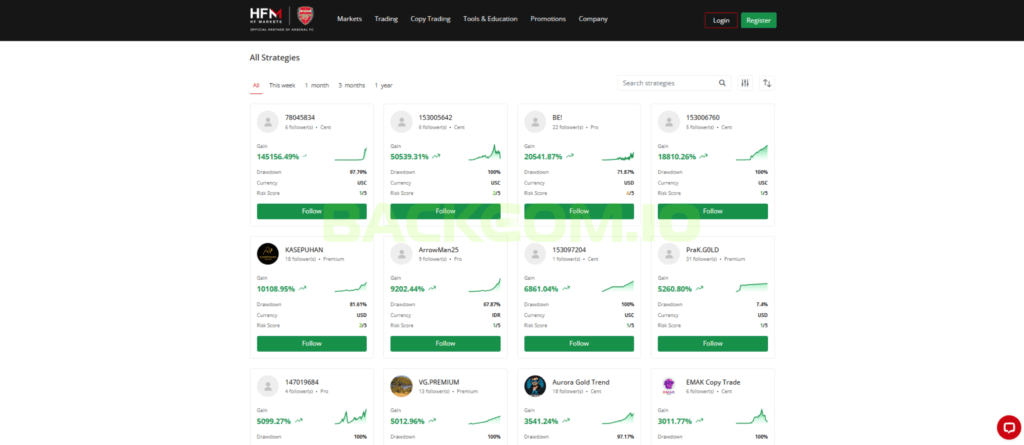
Task: Click the Aurora Gold Trend avatar
Action: [x=535, y=385]
